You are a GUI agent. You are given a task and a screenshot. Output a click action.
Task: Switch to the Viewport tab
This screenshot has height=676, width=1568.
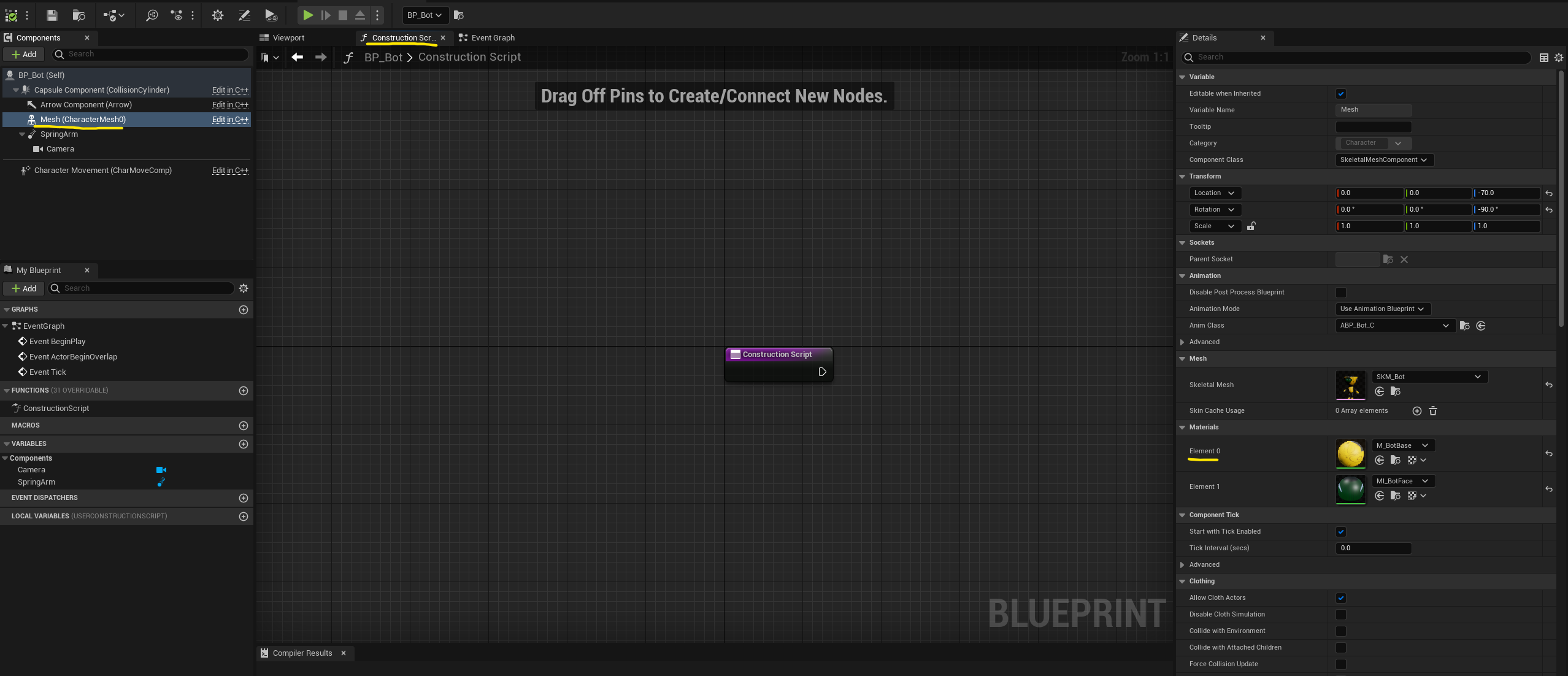pyautogui.click(x=288, y=38)
